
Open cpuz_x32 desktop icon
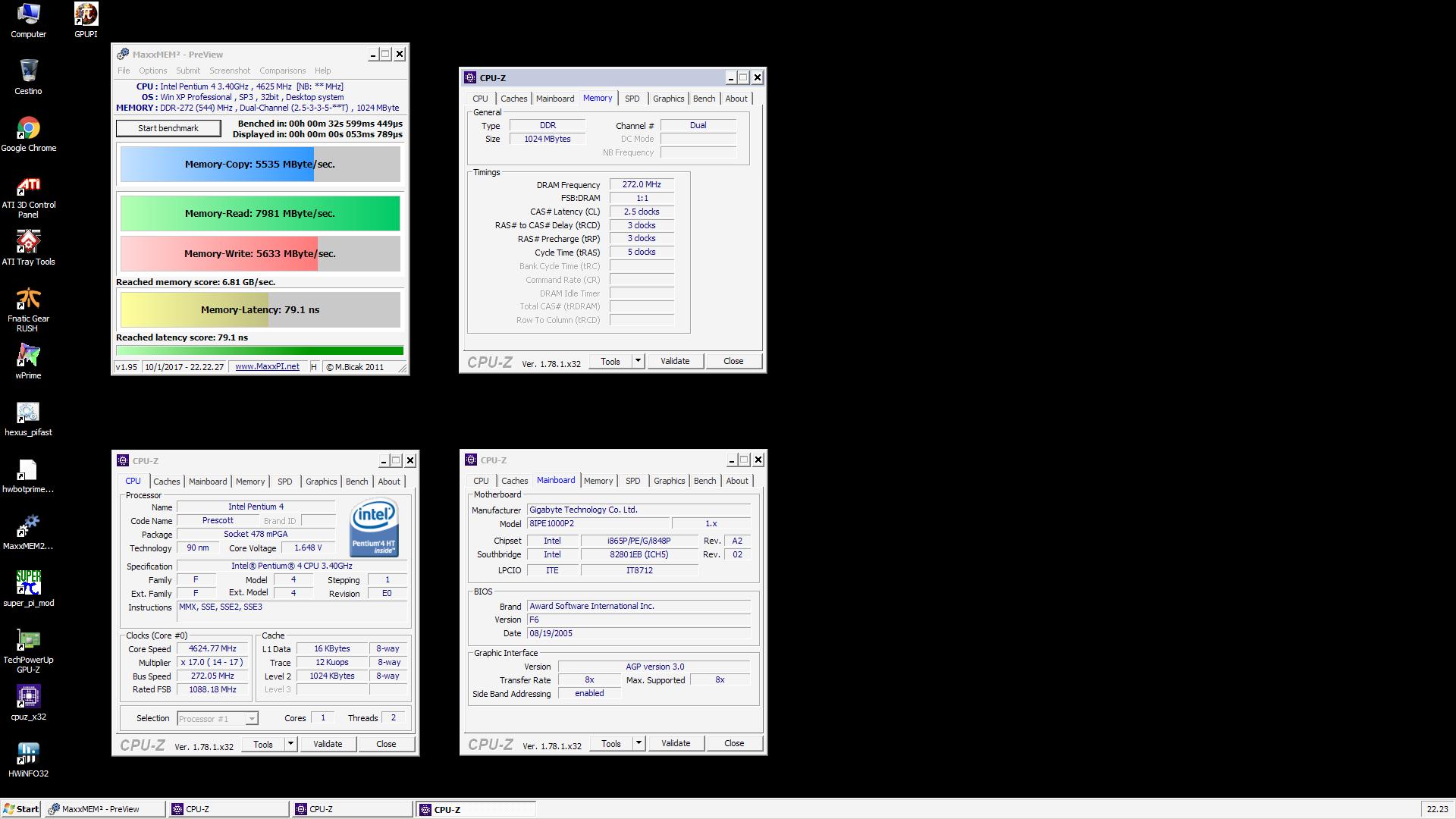point(28,703)
